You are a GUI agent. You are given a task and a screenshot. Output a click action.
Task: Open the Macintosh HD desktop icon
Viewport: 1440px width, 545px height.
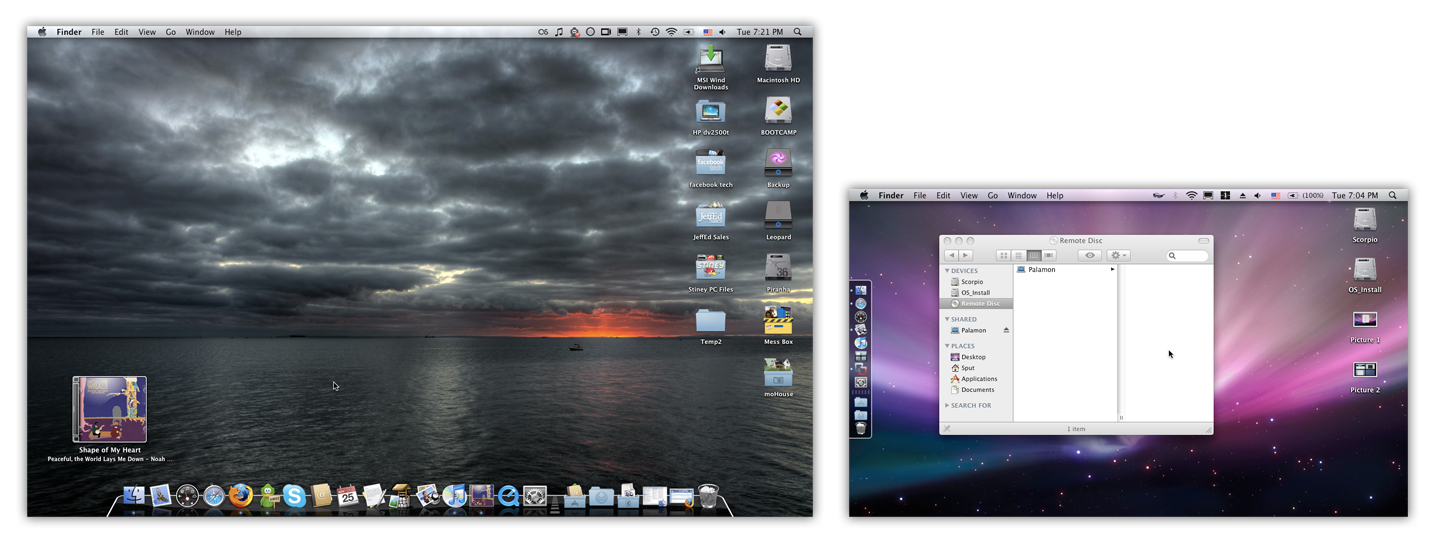click(778, 60)
